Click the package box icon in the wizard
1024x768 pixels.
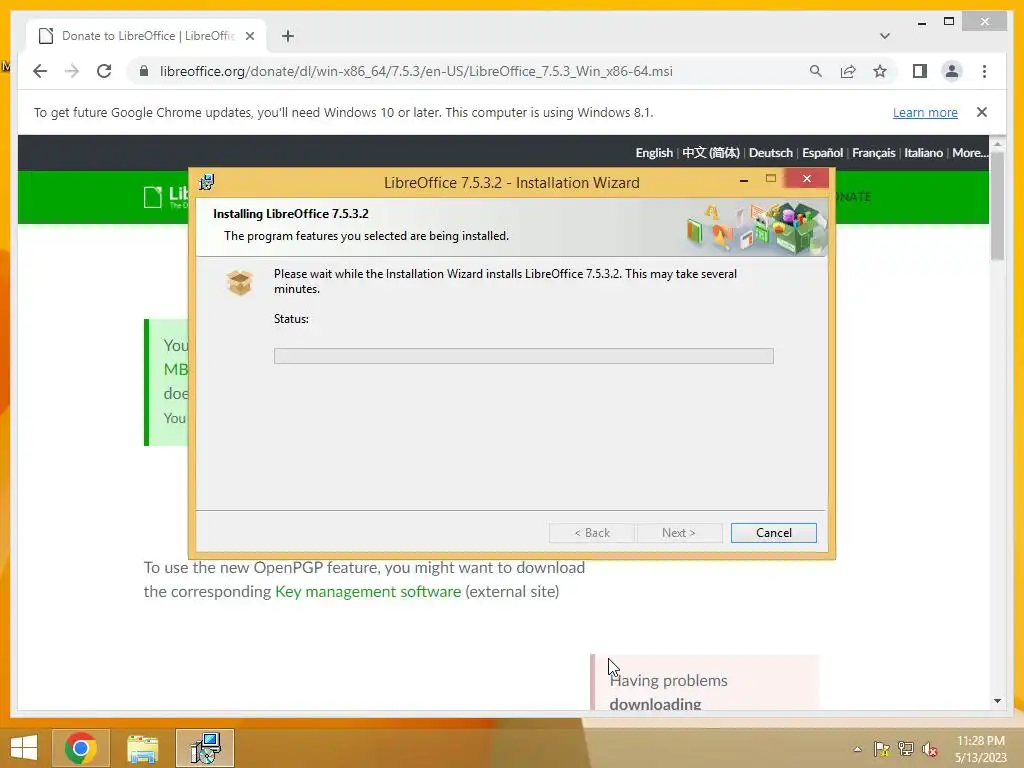click(x=240, y=282)
